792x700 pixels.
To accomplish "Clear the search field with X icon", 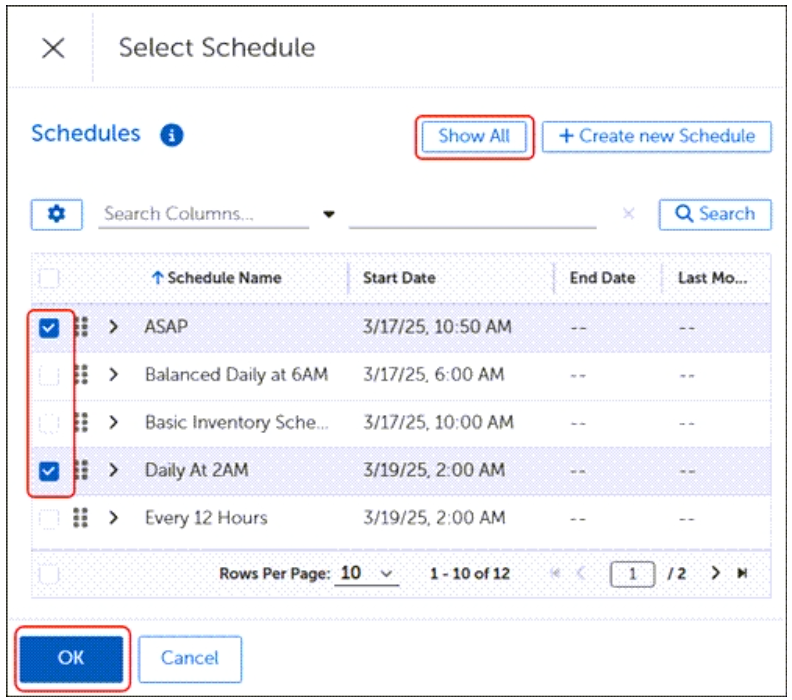I will (x=628, y=214).
